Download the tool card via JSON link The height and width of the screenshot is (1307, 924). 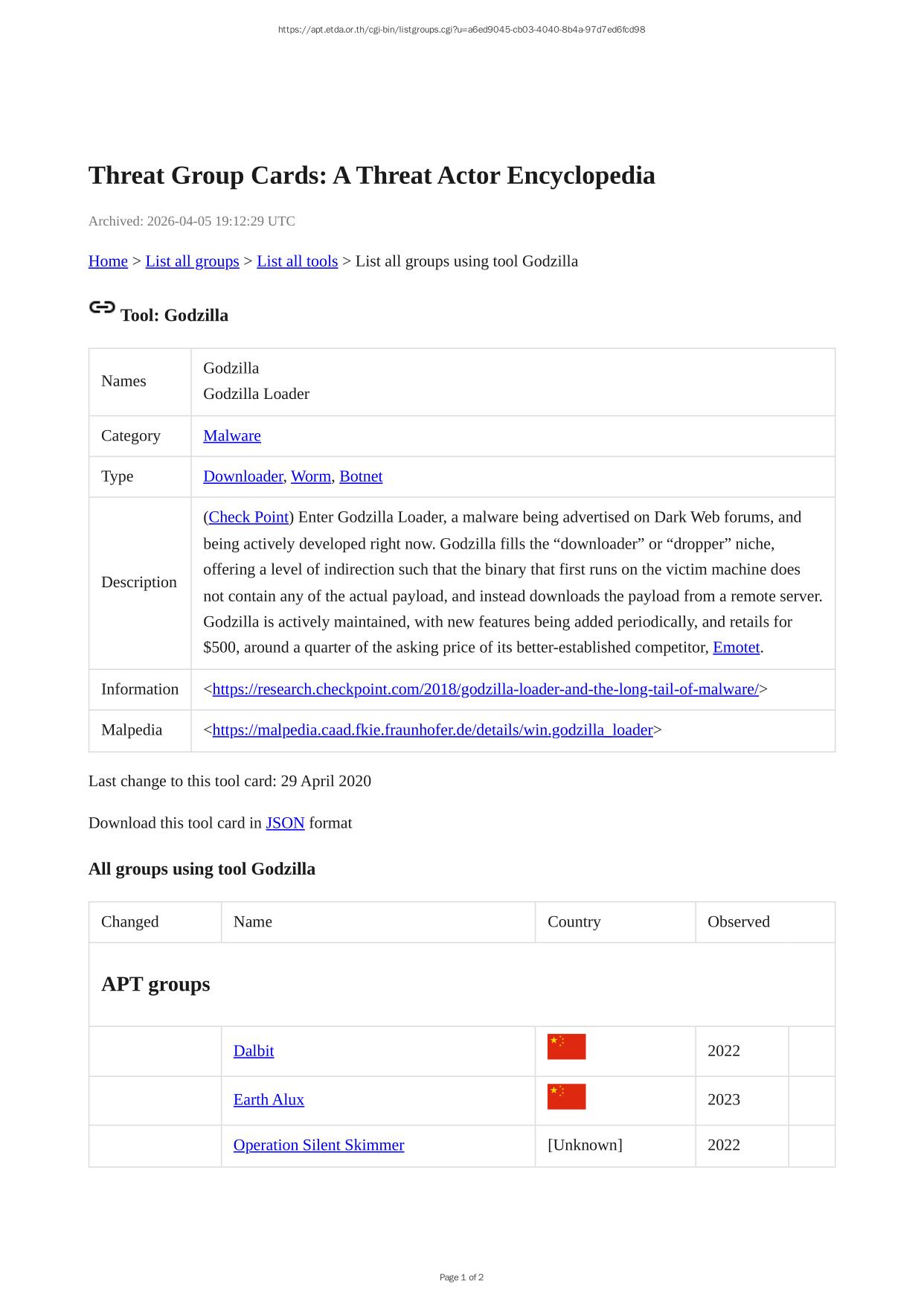pos(285,823)
